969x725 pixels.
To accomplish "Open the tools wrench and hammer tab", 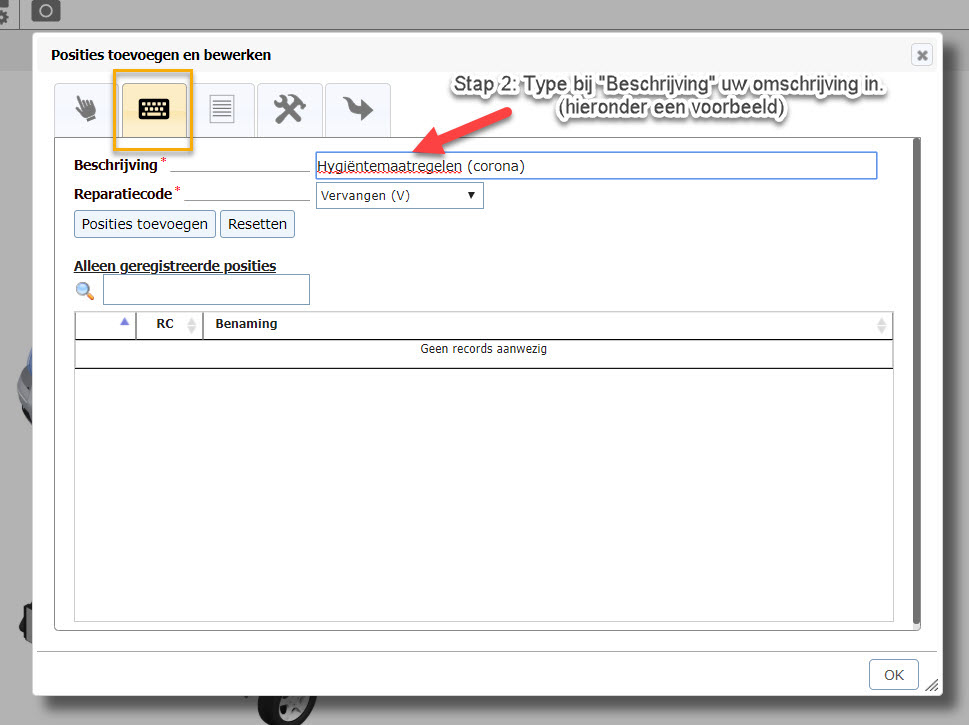I will coord(289,110).
